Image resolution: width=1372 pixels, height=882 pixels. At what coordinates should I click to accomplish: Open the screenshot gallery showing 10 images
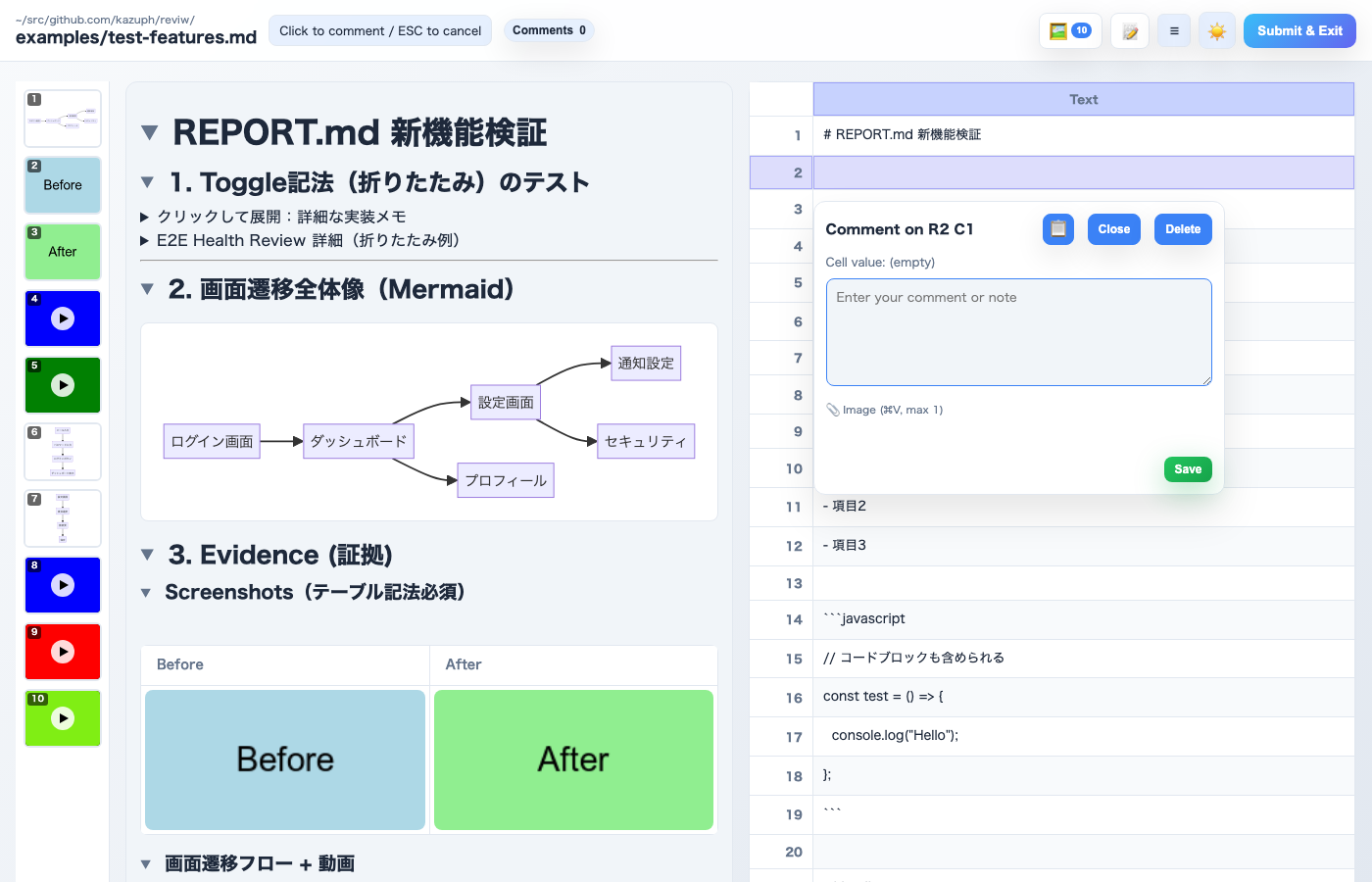[1069, 30]
